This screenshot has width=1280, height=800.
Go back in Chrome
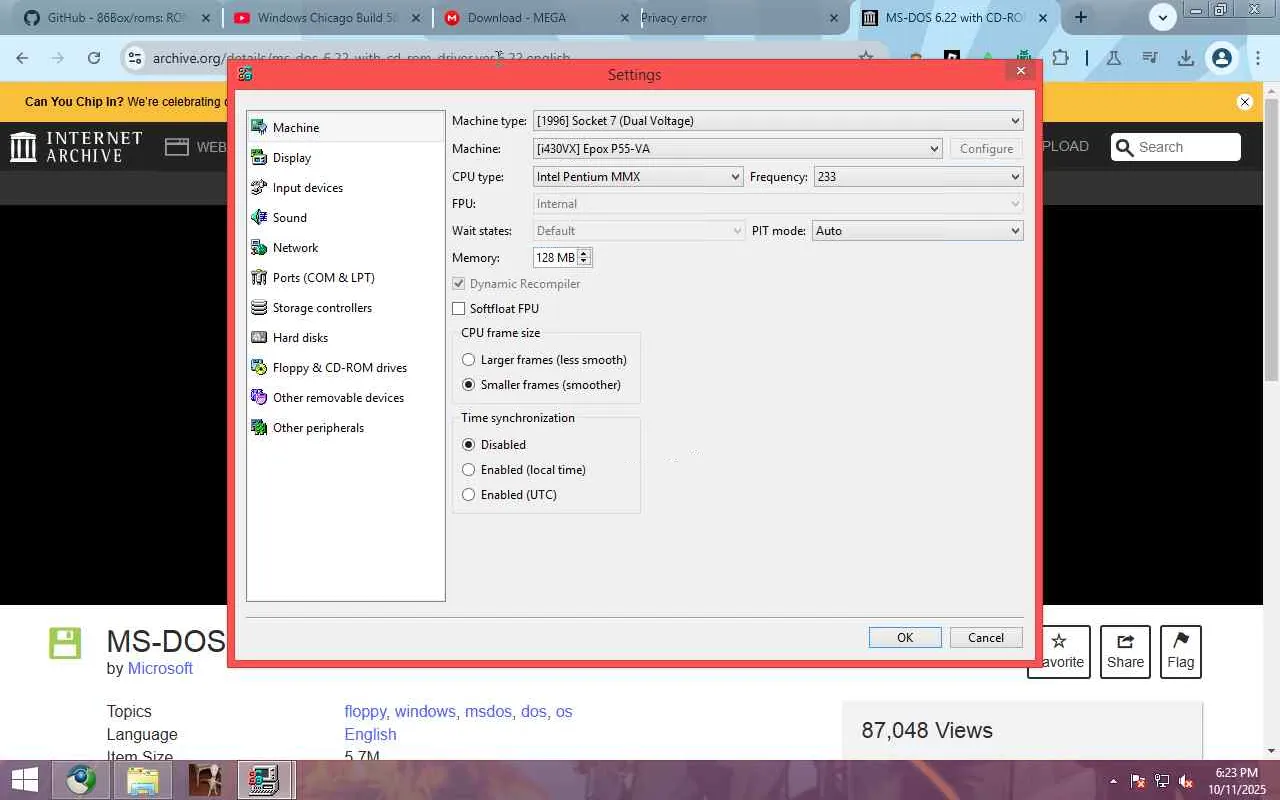point(22,58)
